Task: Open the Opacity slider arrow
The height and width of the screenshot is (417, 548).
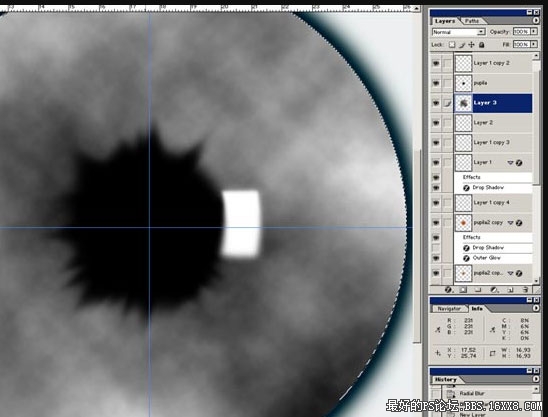Action: pyautogui.click(x=534, y=31)
